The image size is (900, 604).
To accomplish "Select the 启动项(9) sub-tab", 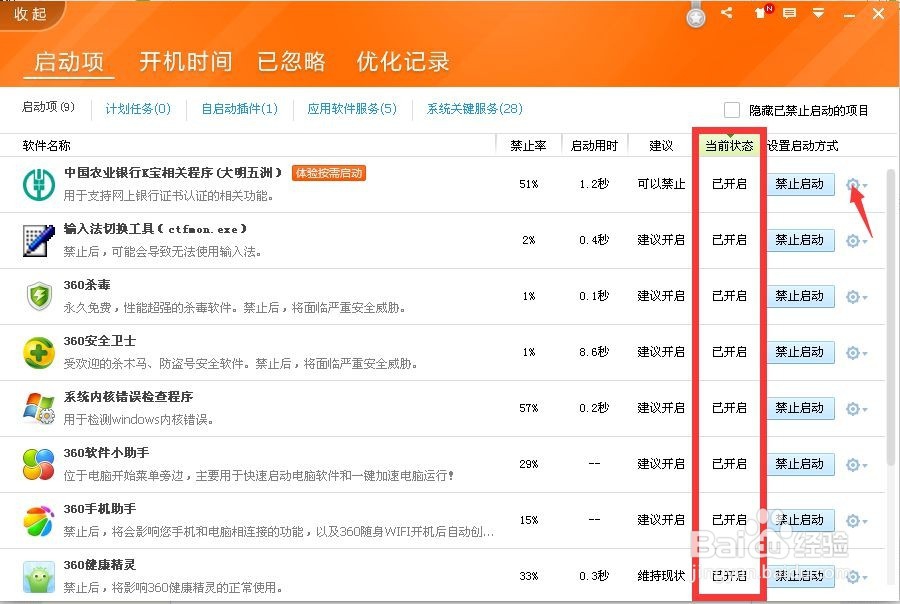I will click(x=48, y=107).
